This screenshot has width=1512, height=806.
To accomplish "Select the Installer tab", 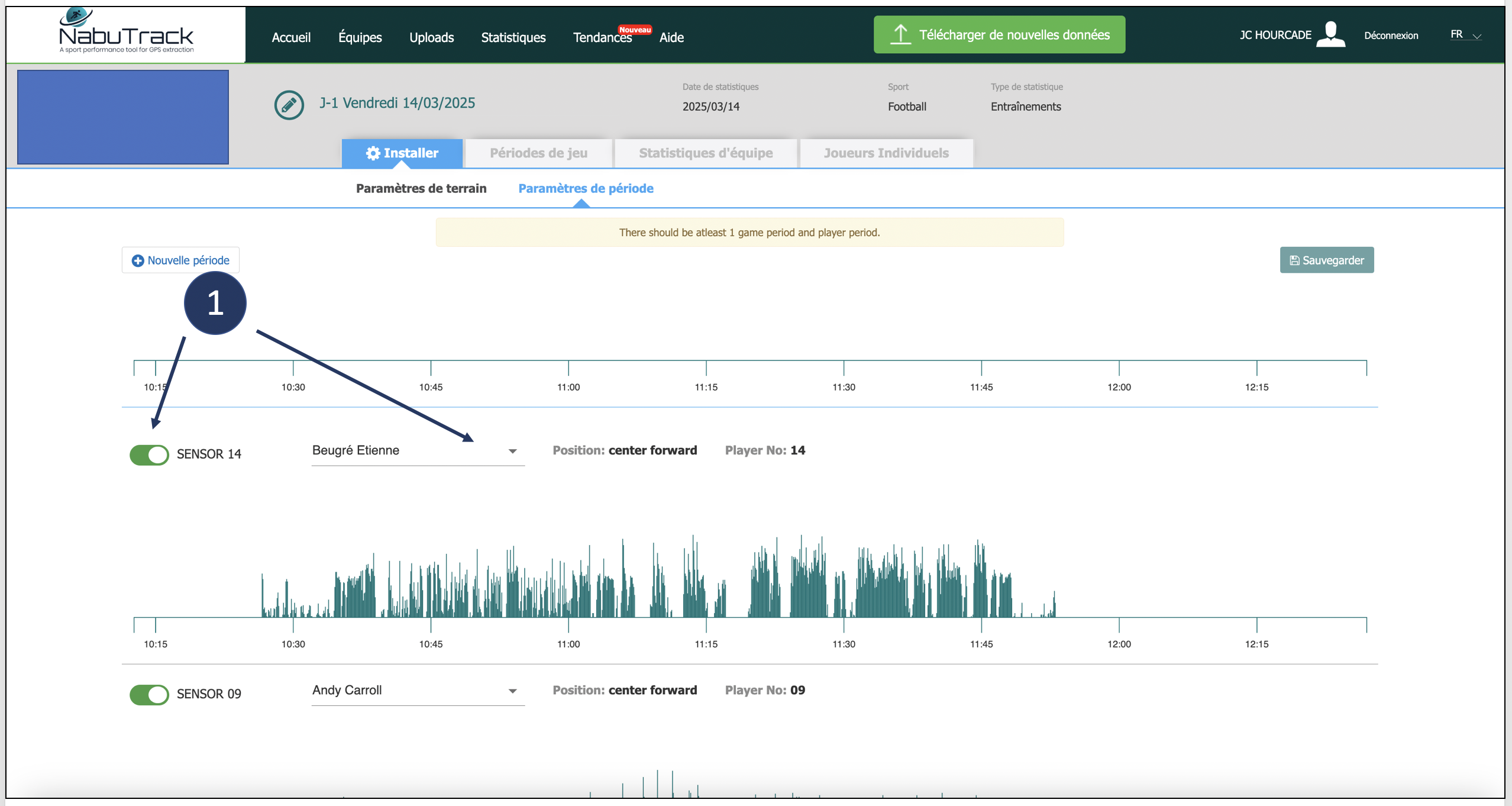I will pyautogui.click(x=402, y=153).
